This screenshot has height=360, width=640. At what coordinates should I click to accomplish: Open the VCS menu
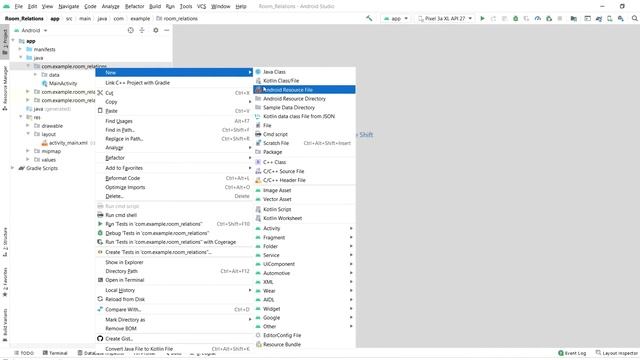point(201,7)
